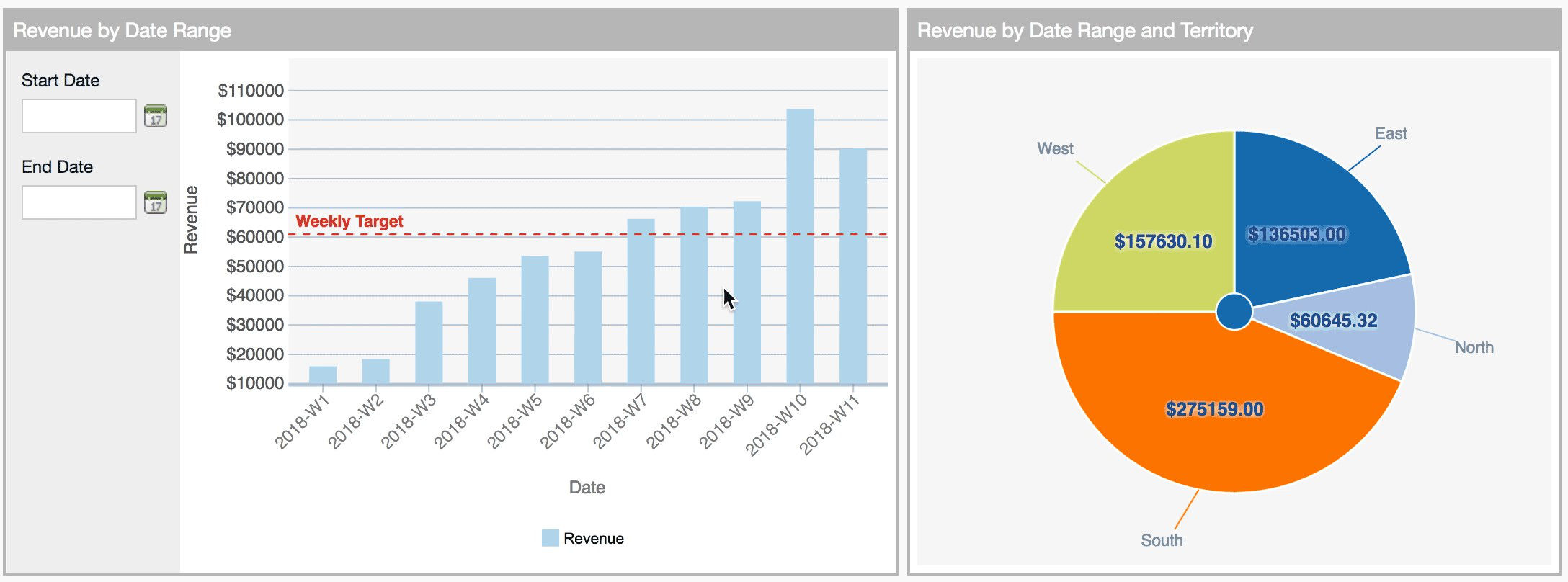Click the South territory label

coord(1162,540)
